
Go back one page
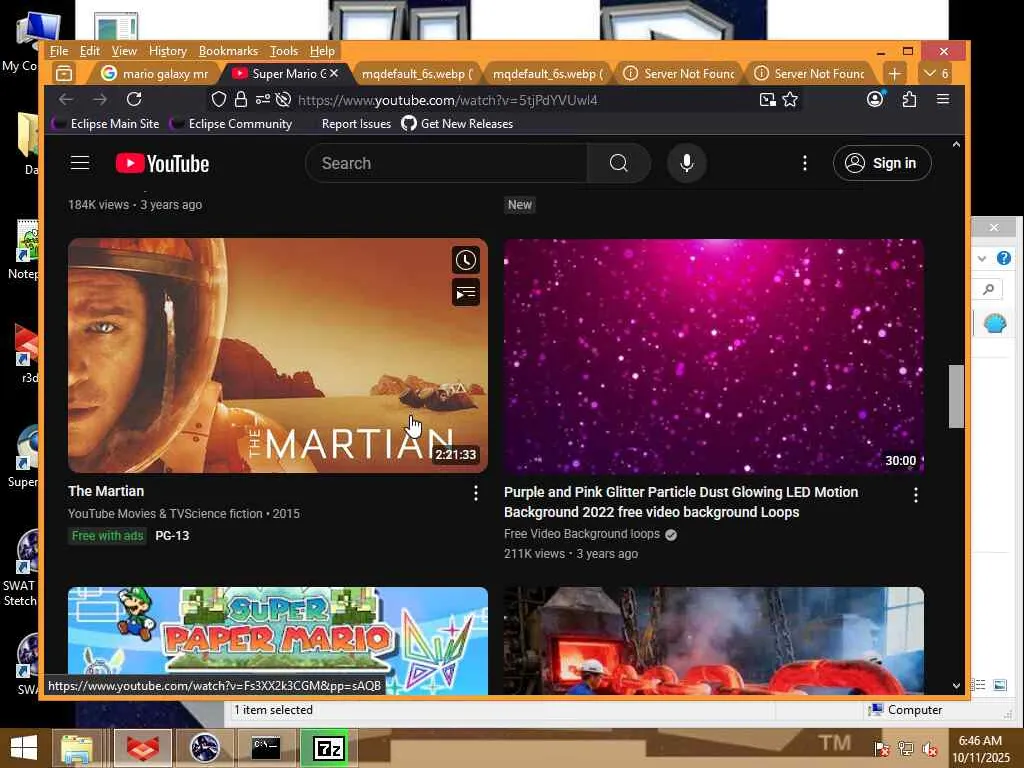coord(66,99)
